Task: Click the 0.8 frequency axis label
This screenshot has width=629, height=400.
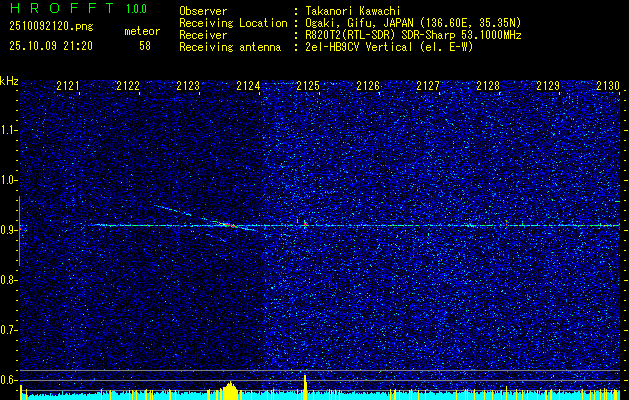Action: (x=9, y=280)
